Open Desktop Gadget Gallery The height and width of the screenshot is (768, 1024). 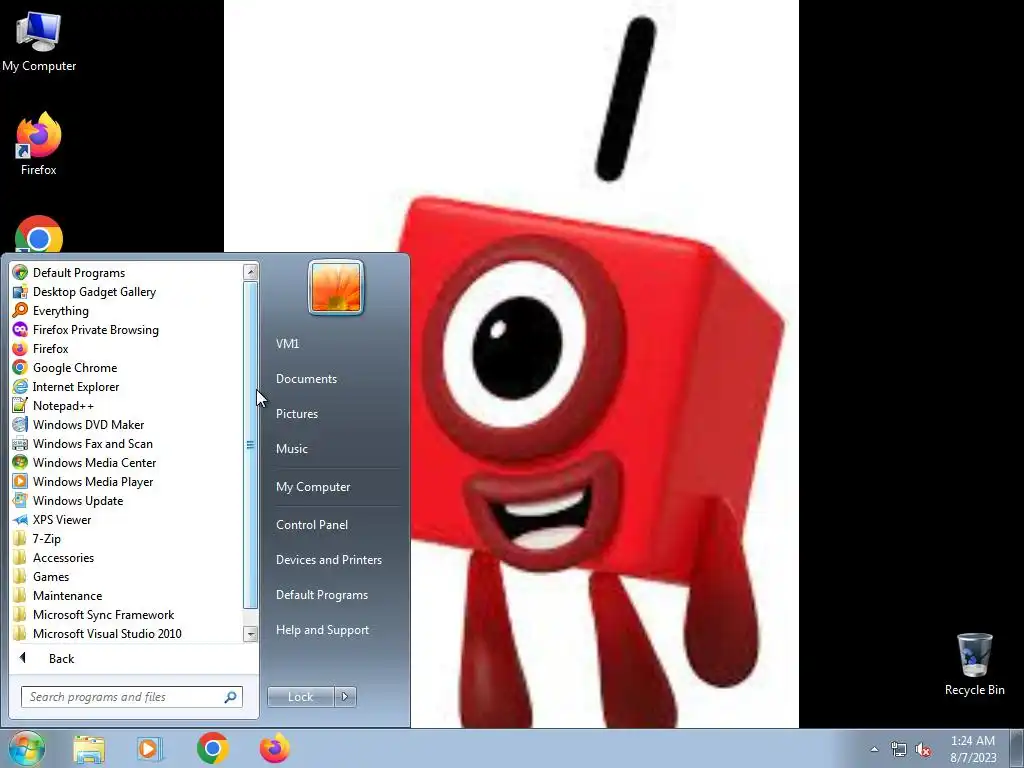tap(127, 292)
